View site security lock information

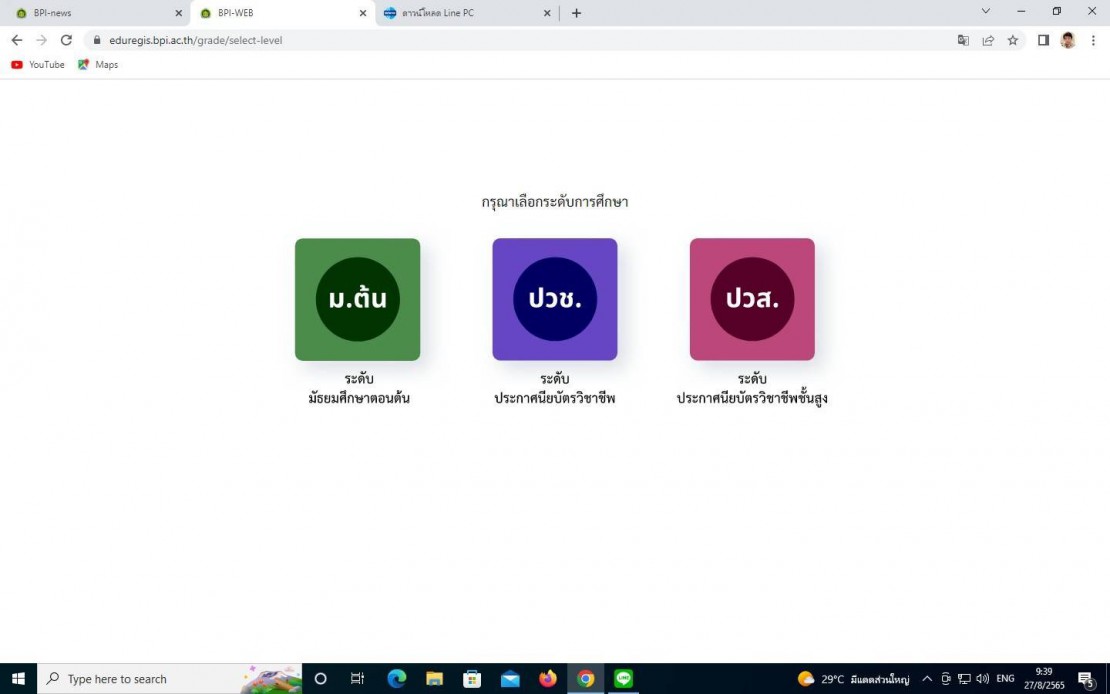click(x=97, y=40)
